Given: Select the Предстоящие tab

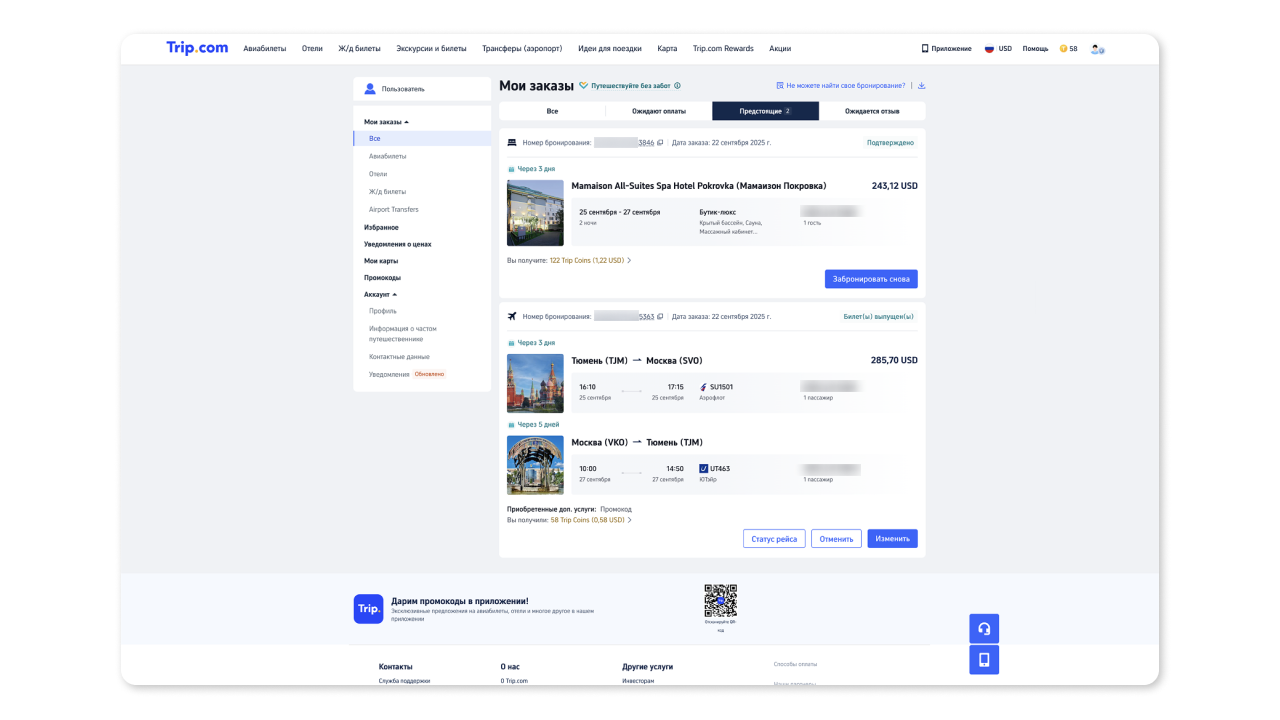Looking at the screenshot, I should 765,111.
